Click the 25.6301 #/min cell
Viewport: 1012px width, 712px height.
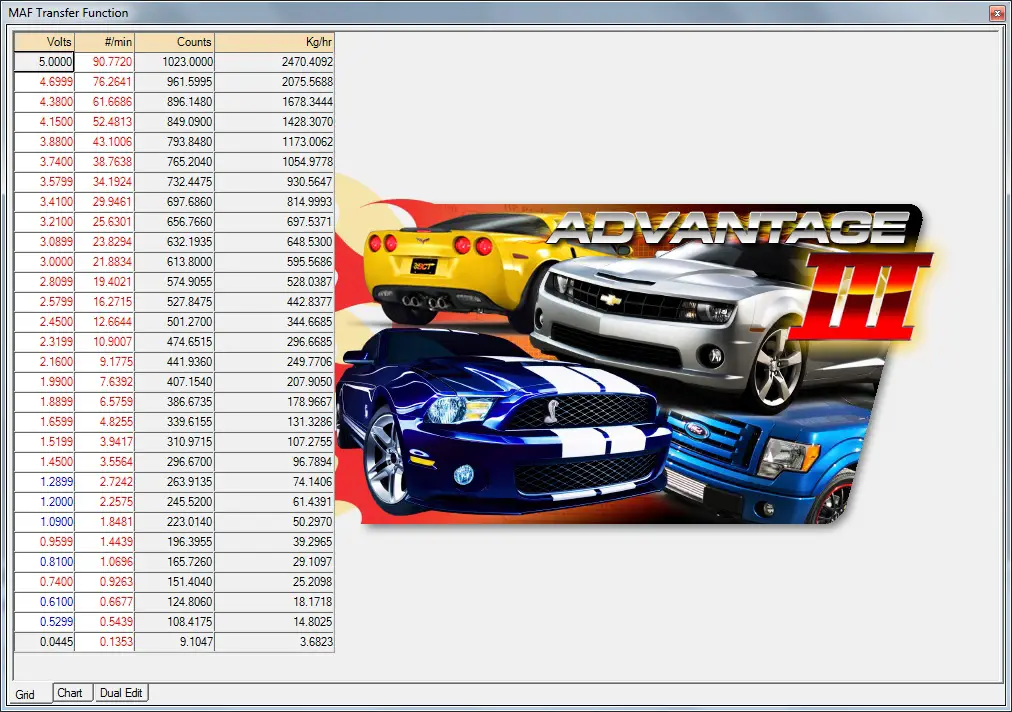[x=105, y=222]
